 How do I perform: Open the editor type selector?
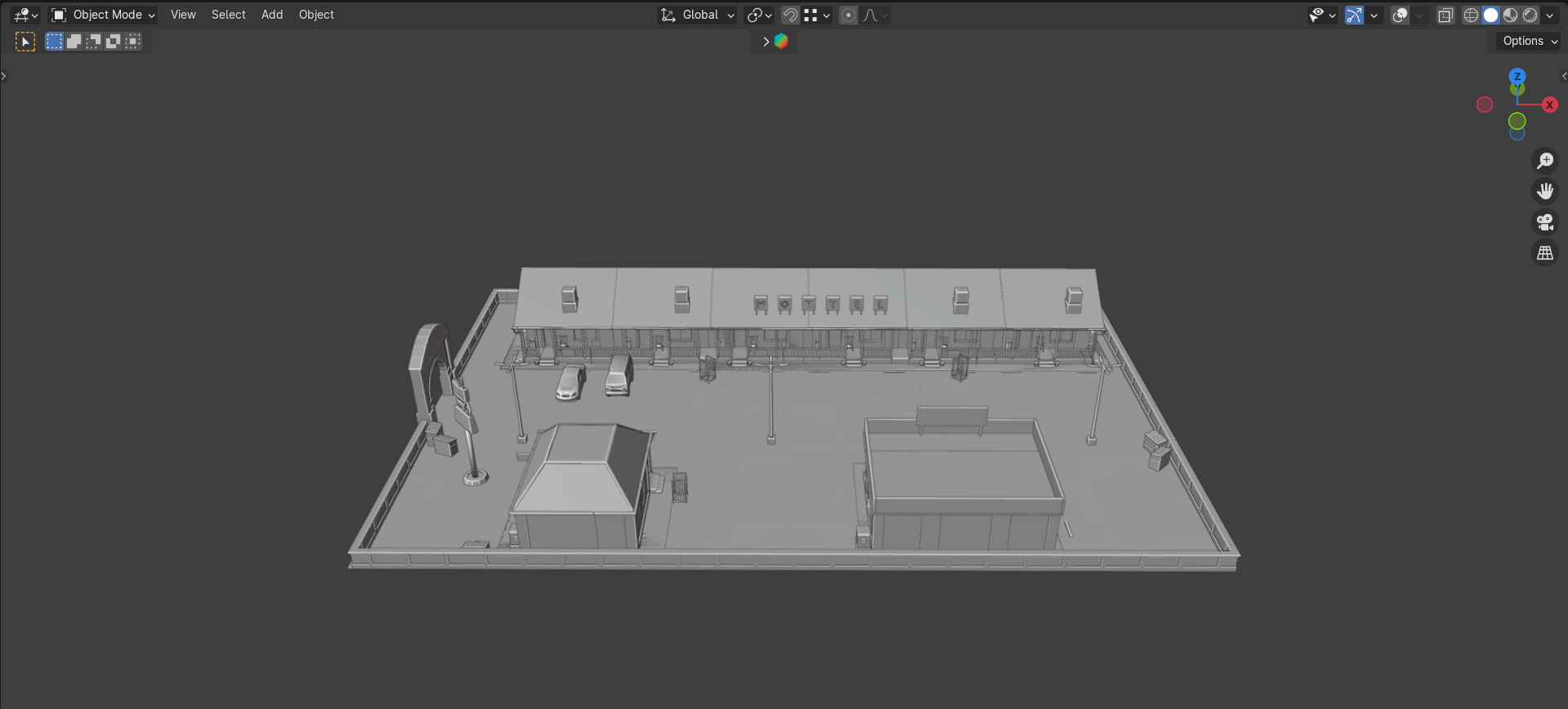(25, 15)
